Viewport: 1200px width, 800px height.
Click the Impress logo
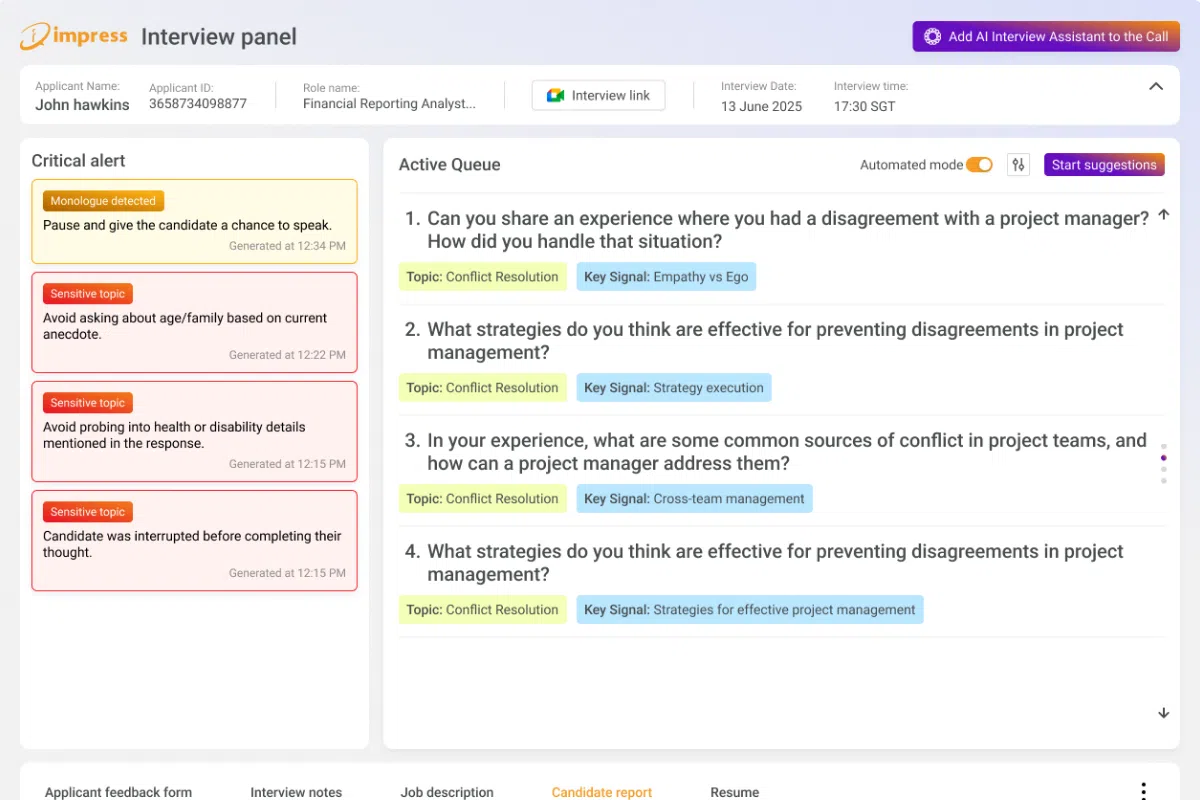74,37
